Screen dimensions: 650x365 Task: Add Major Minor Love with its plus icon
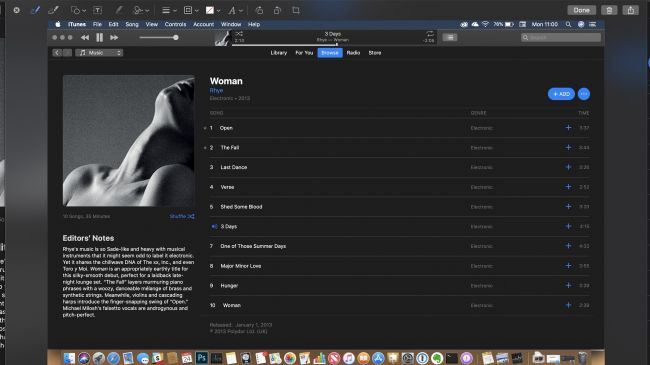click(x=568, y=265)
